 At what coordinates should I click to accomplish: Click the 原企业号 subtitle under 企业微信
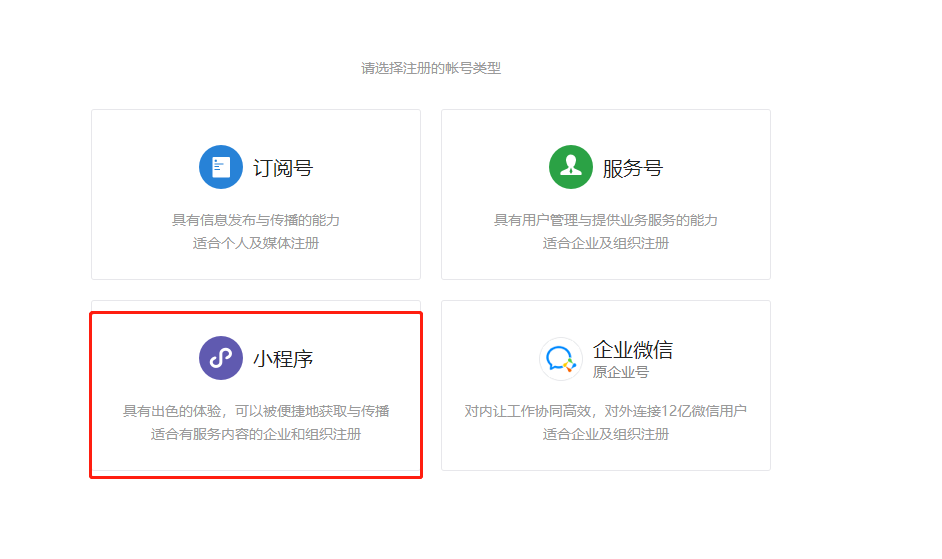click(621, 372)
